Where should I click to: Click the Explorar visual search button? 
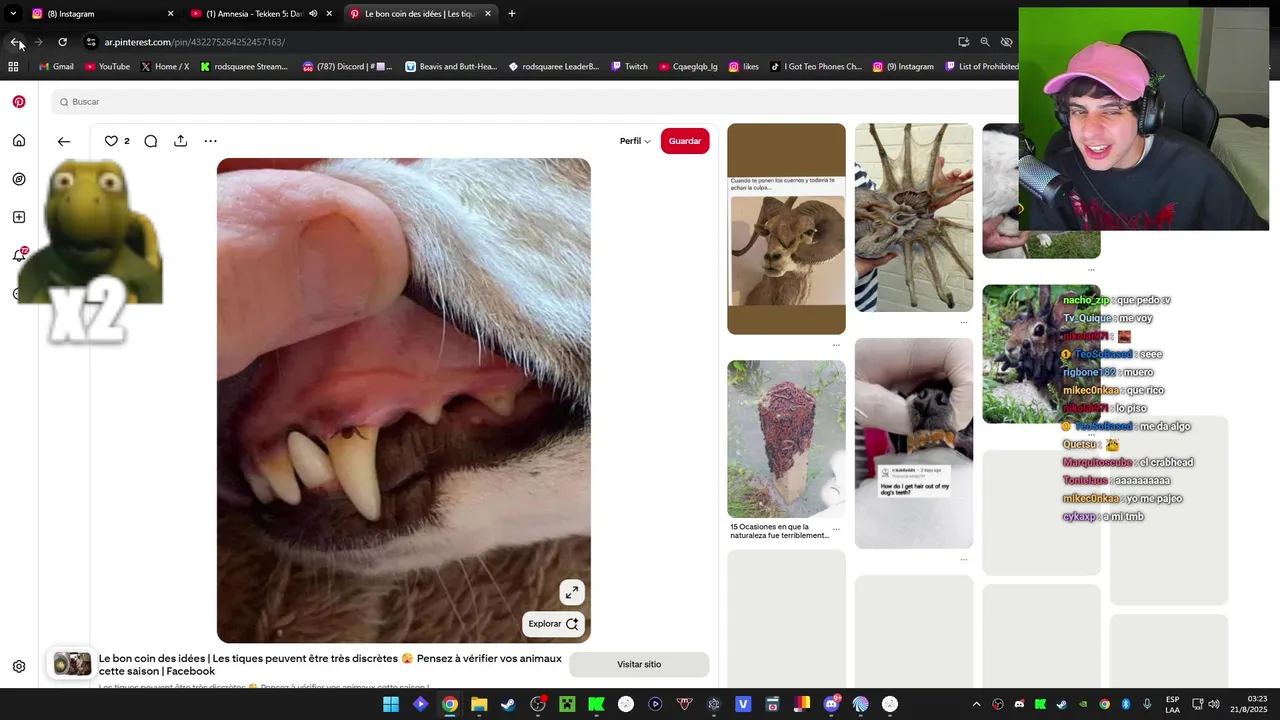(x=553, y=624)
